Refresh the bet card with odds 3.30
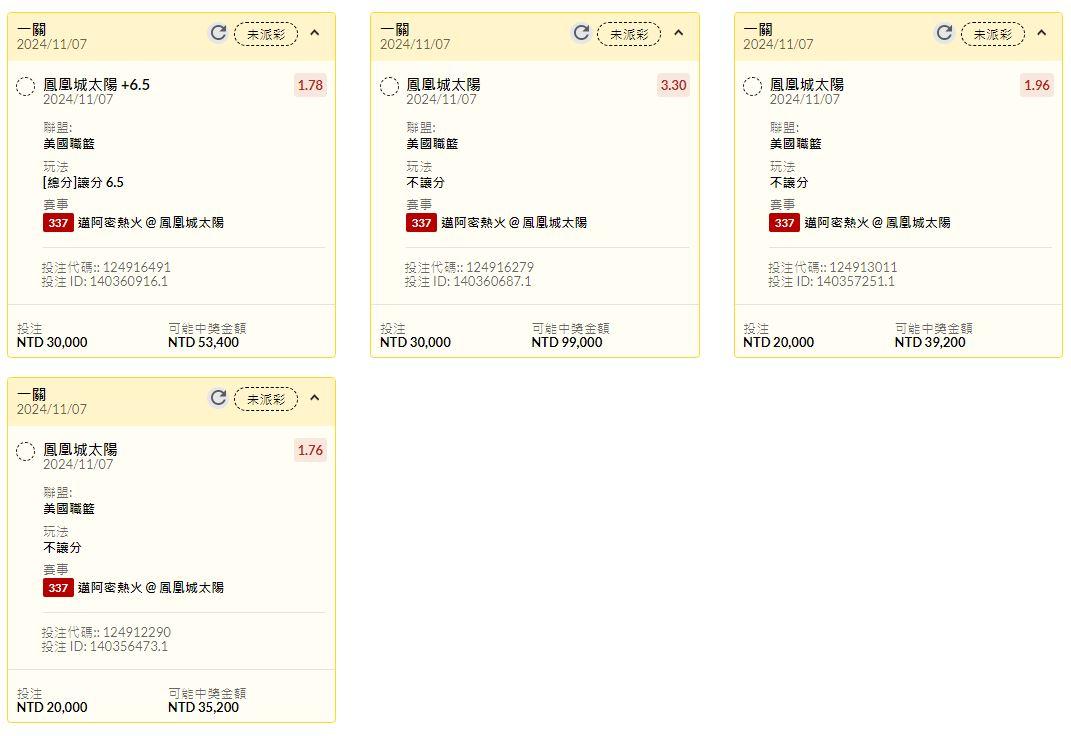This screenshot has height=736, width=1071. pos(581,33)
